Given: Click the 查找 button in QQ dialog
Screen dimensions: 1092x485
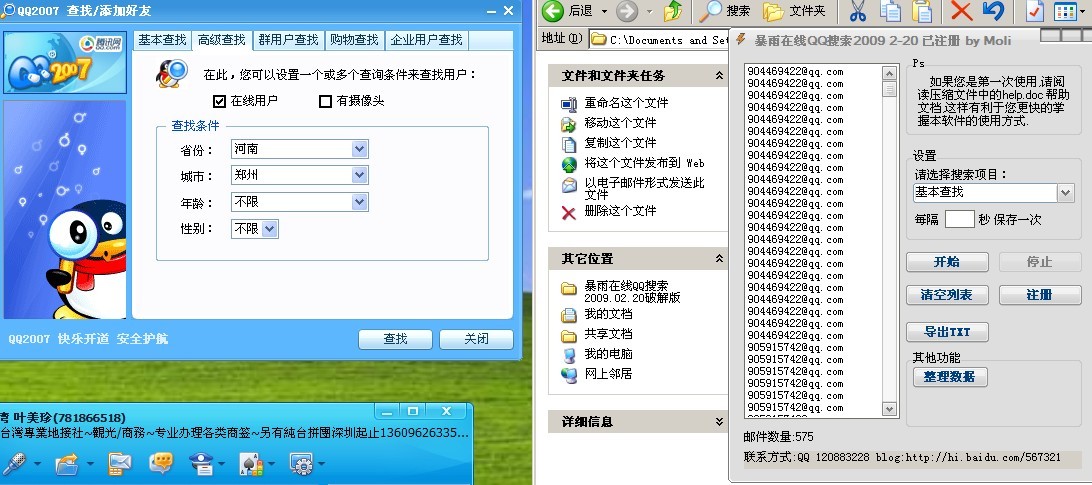Looking at the screenshot, I should pyautogui.click(x=395, y=339).
